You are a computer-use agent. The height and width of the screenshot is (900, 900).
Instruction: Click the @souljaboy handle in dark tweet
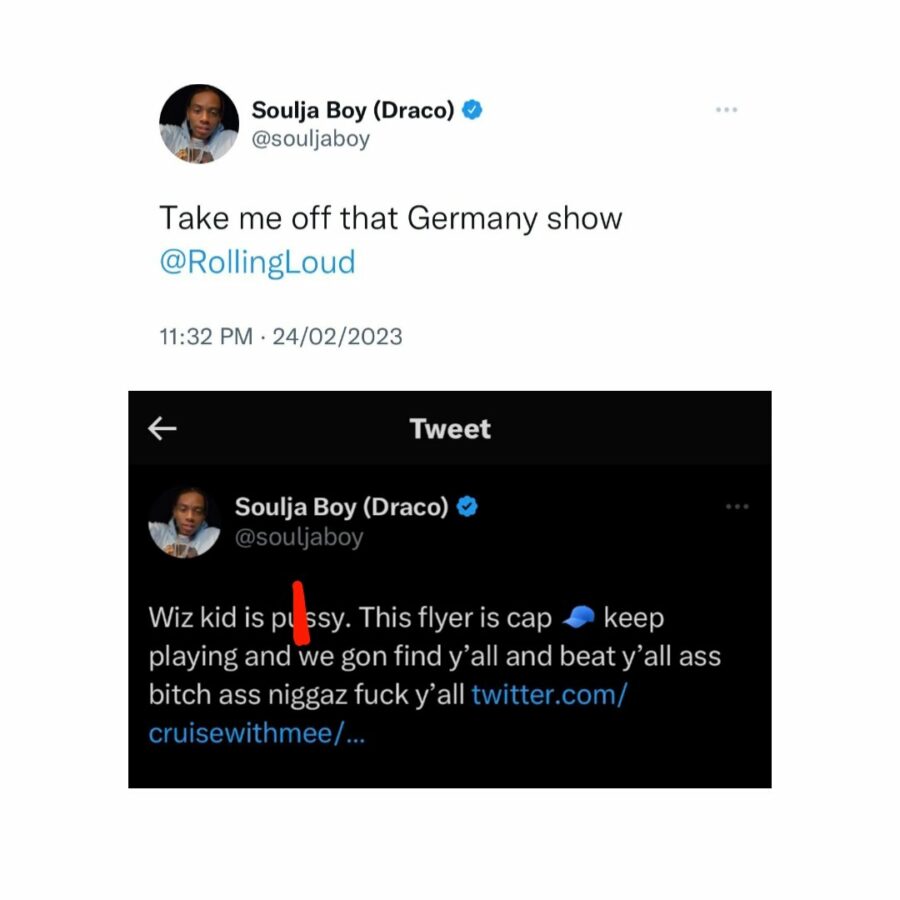pos(299,537)
